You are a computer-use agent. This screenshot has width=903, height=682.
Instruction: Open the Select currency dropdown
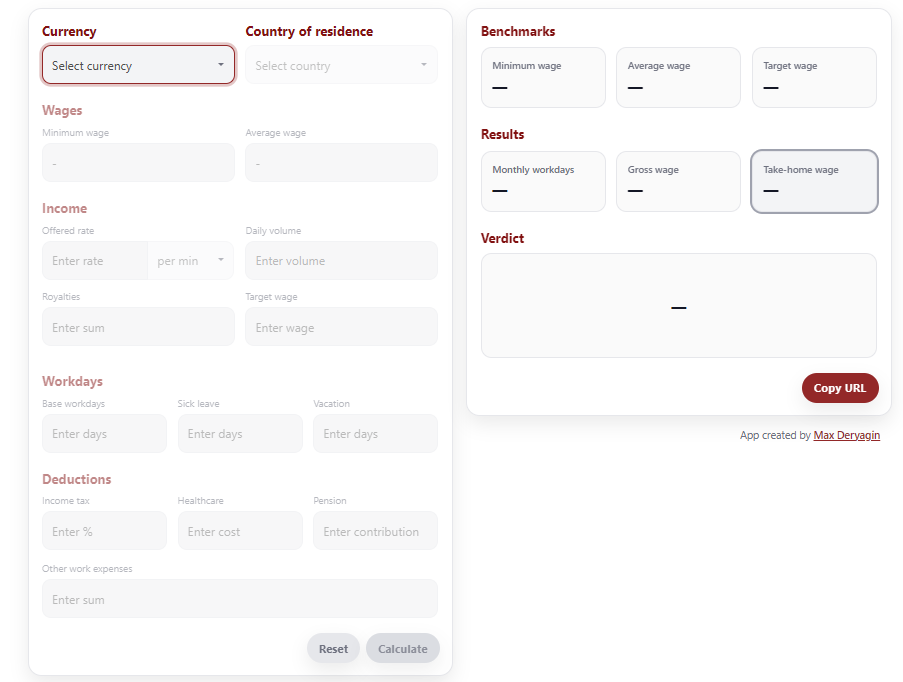tap(138, 65)
